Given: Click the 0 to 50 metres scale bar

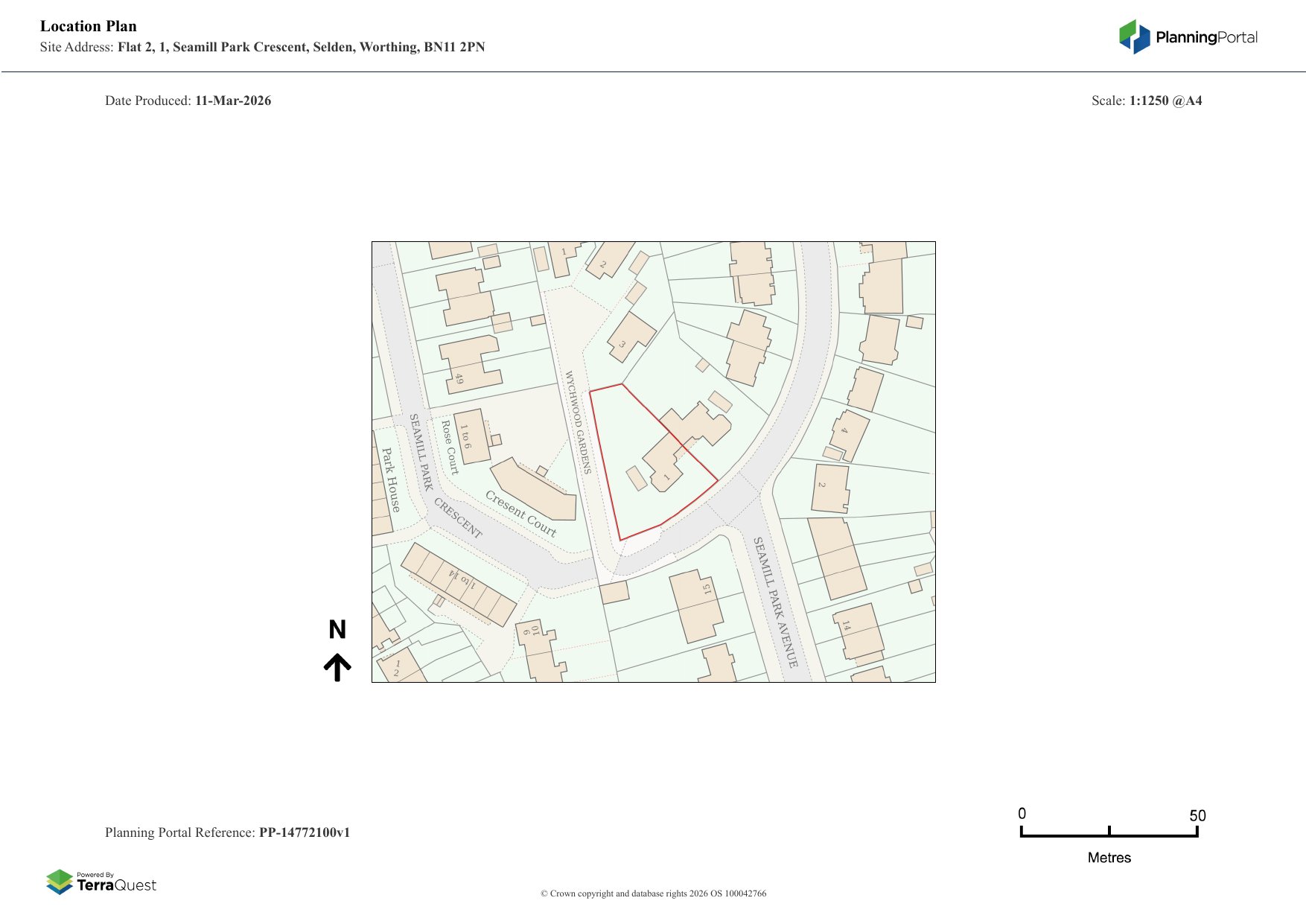Looking at the screenshot, I should coord(1109,833).
